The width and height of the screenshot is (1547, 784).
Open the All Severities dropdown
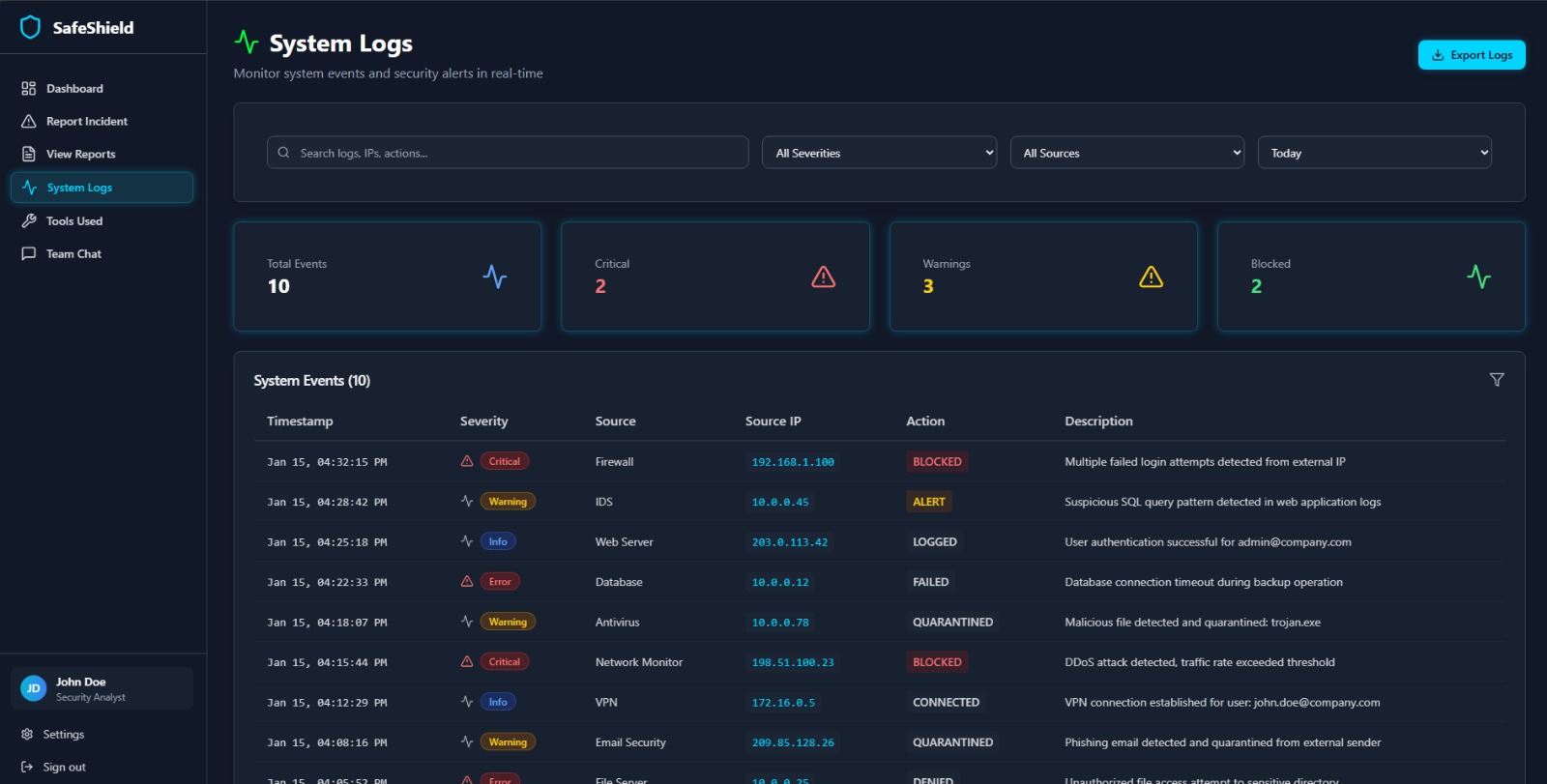tap(879, 153)
